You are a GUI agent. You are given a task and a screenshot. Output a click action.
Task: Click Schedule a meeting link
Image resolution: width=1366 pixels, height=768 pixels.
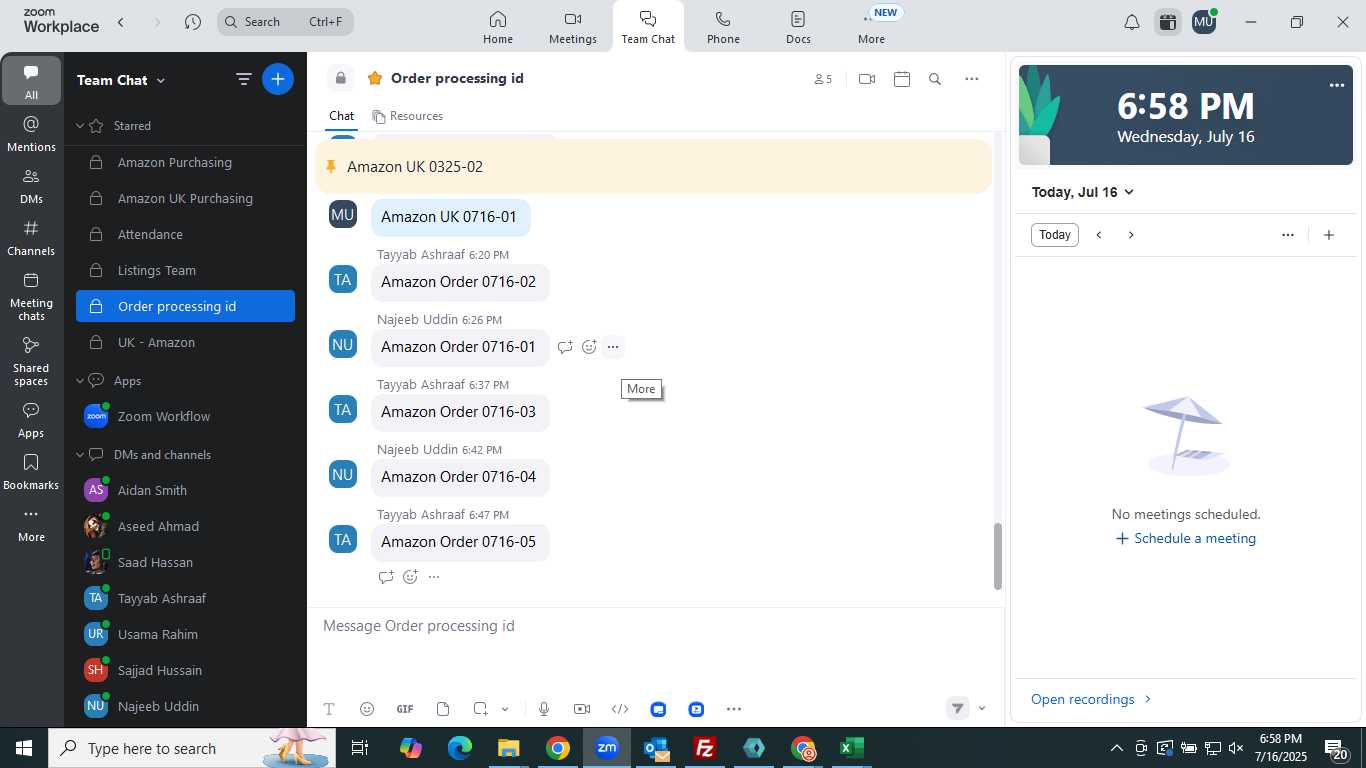point(1186,538)
